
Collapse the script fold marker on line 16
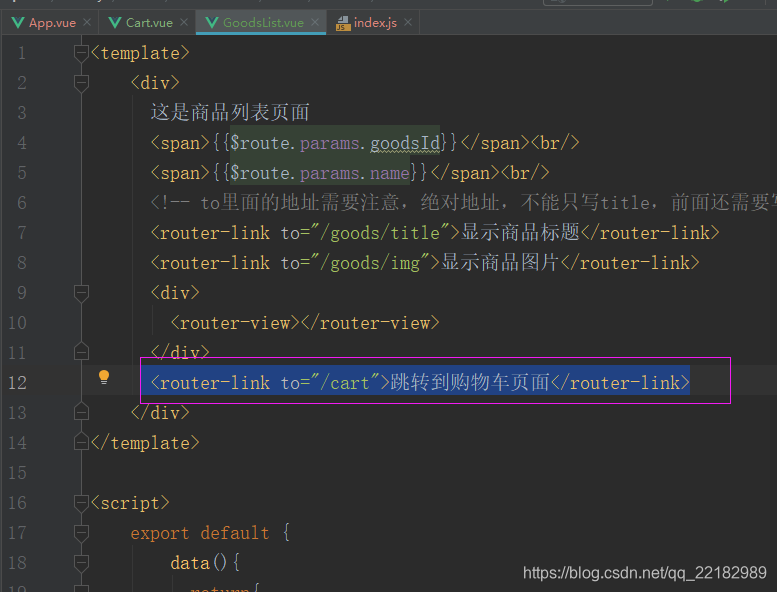(x=81, y=503)
